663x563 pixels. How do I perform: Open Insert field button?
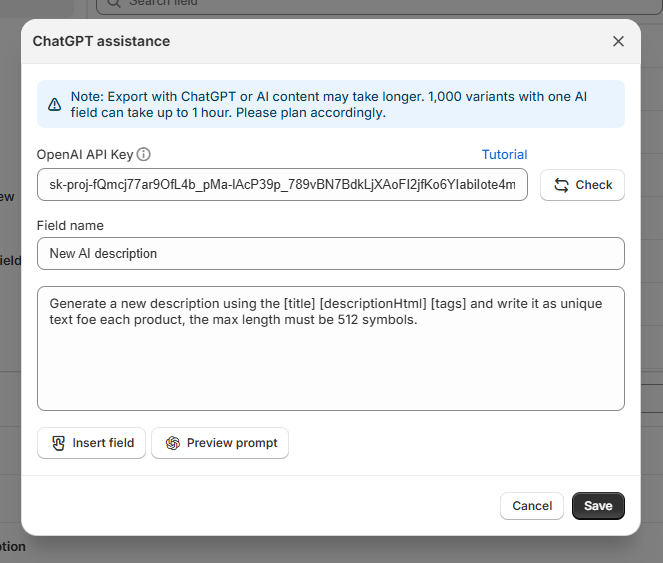pos(91,443)
